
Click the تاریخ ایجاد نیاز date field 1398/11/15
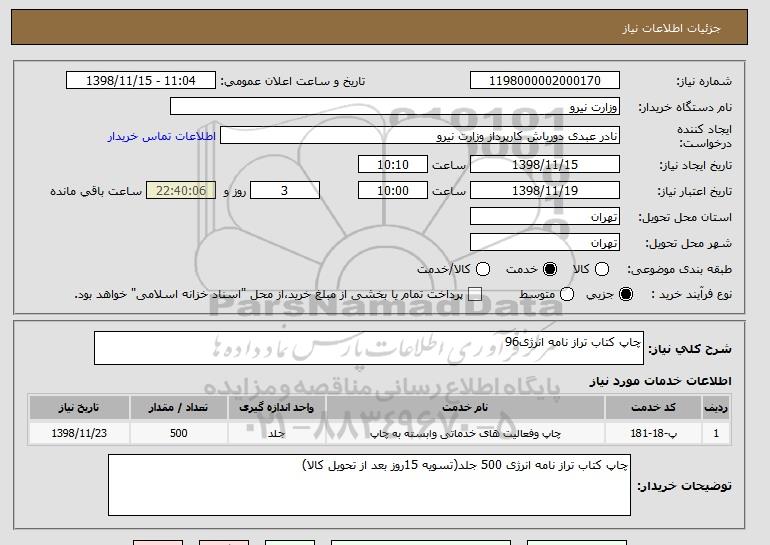coord(545,164)
